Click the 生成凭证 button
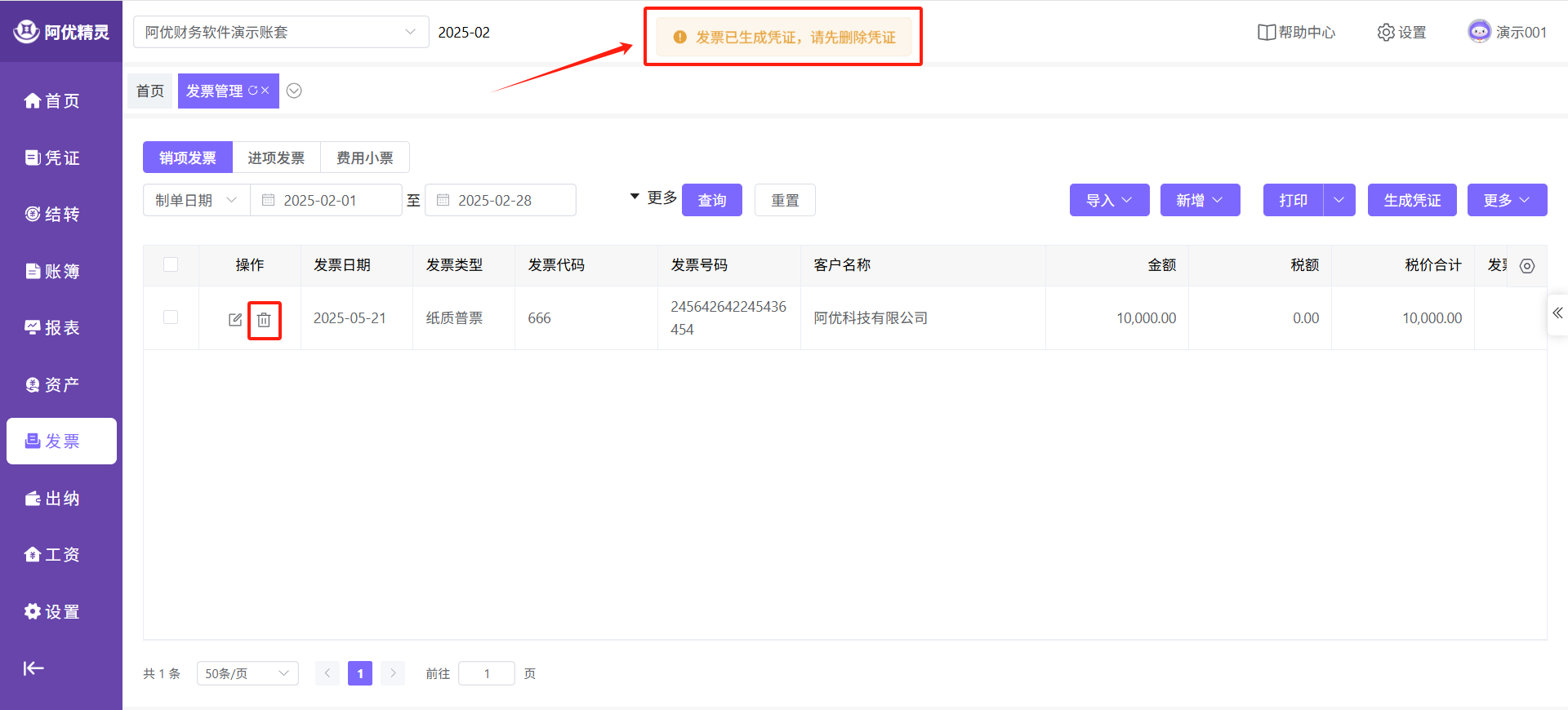The image size is (1568, 710). click(1411, 201)
